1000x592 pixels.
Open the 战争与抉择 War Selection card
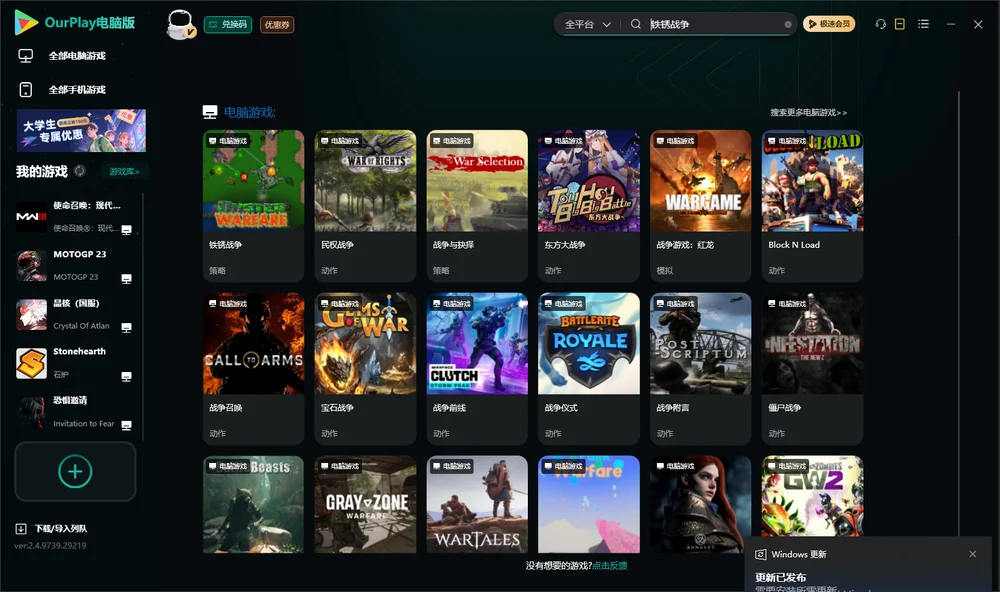tap(477, 205)
